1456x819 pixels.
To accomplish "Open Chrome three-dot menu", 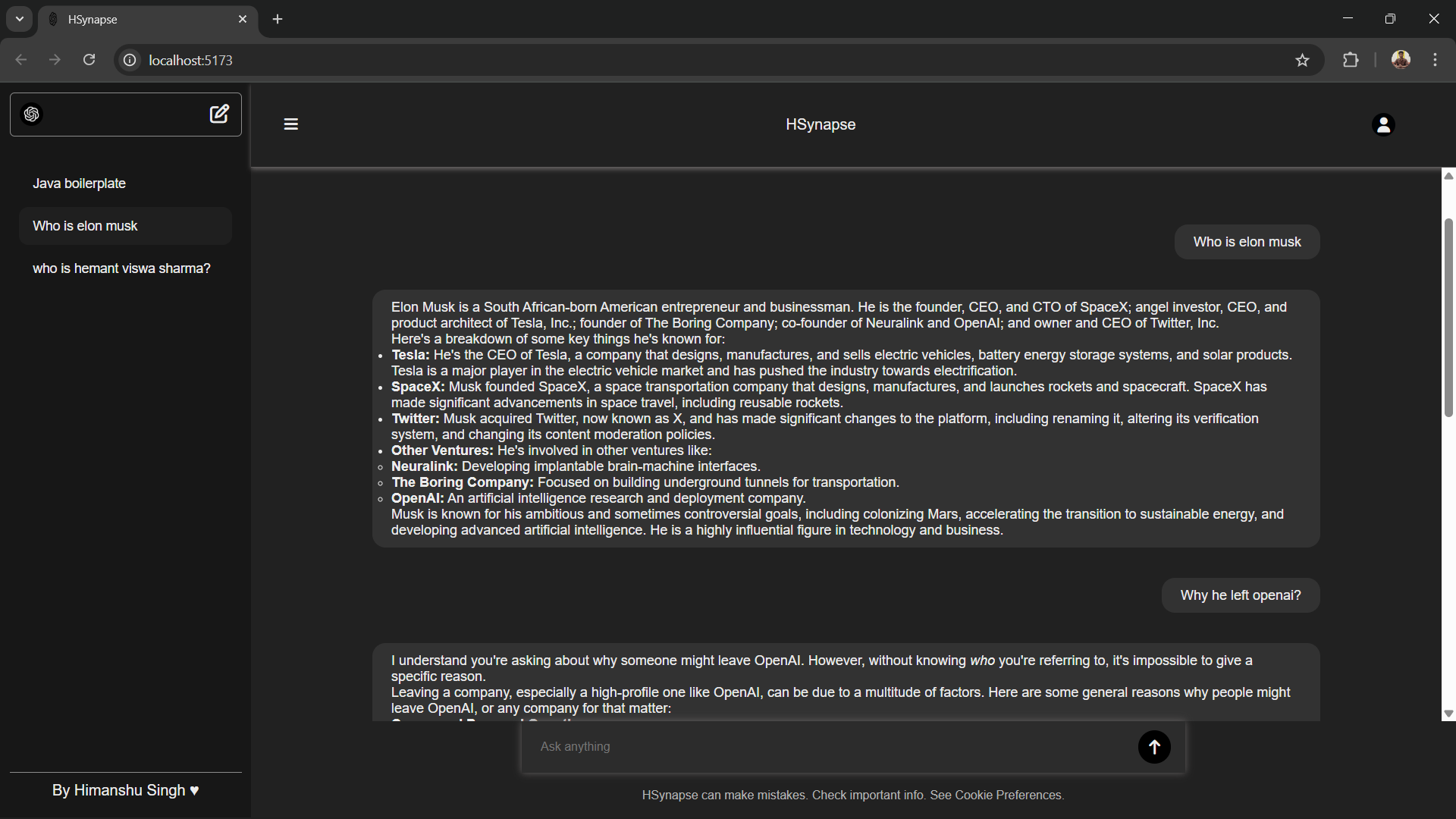I will (x=1435, y=61).
